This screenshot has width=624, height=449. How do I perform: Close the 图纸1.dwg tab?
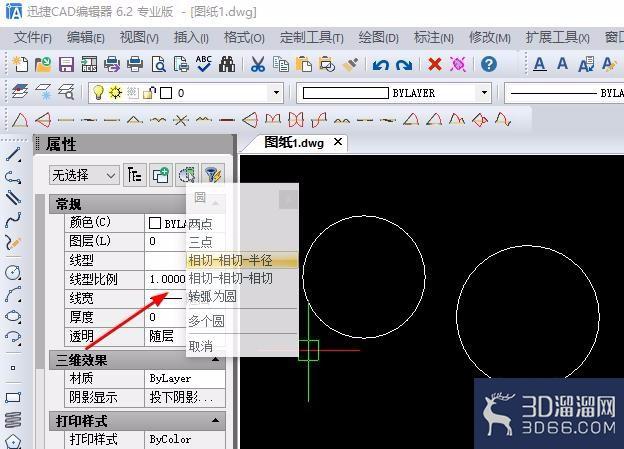[338, 142]
